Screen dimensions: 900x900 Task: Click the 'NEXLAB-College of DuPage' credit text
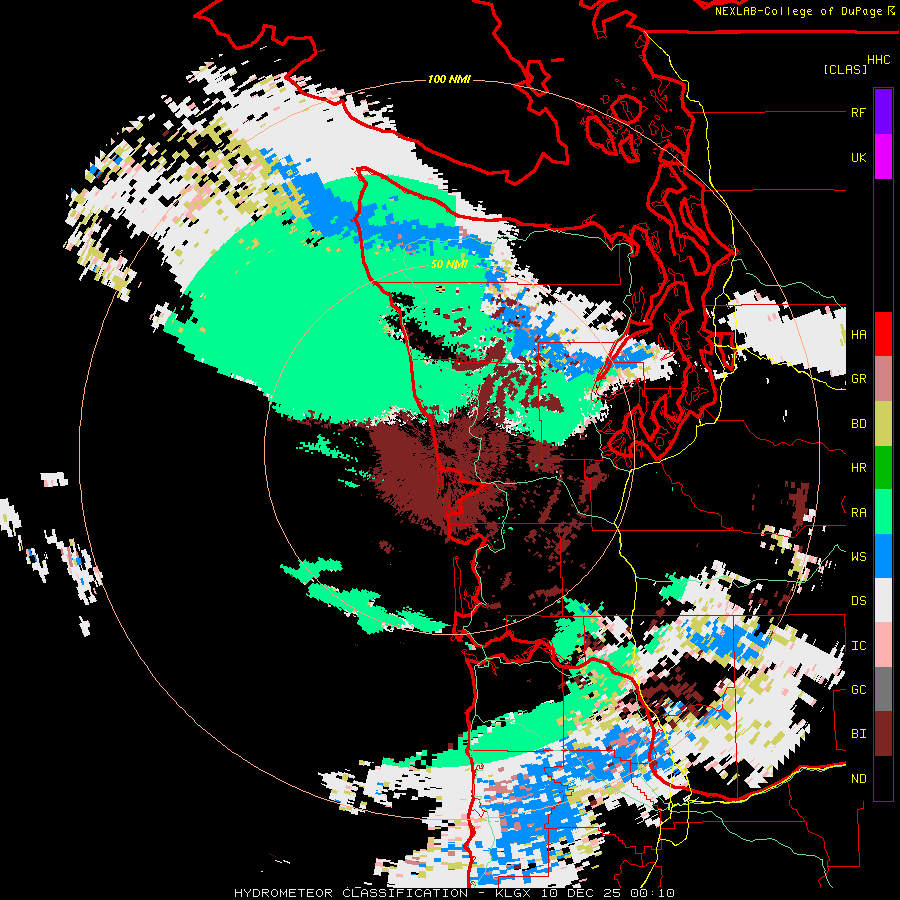[799, 11]
